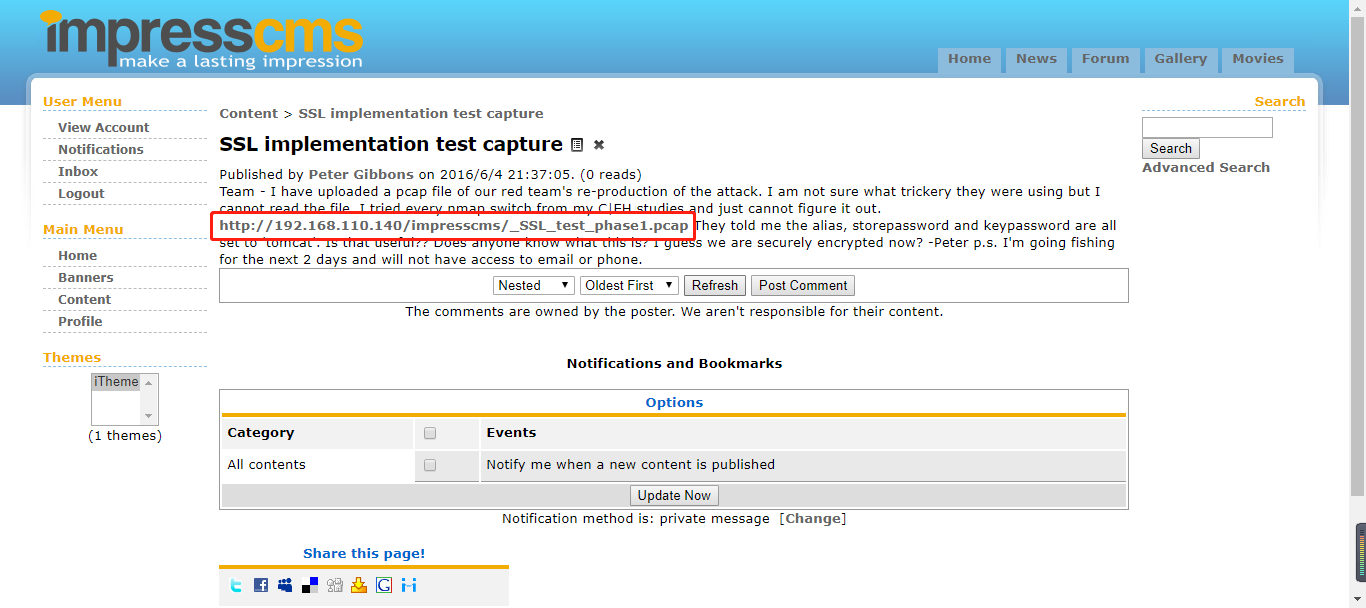Open the Movies tab
This screenshot has height=608, width=1366.
pos(1258,59)
